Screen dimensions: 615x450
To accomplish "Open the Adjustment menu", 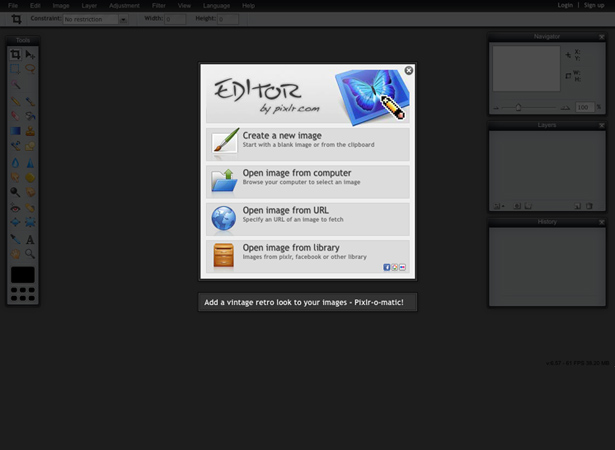I will (124, 5).
